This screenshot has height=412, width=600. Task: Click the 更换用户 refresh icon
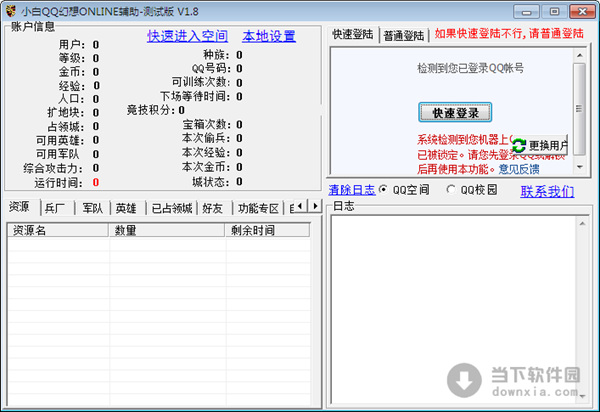[x=519, y=145]
